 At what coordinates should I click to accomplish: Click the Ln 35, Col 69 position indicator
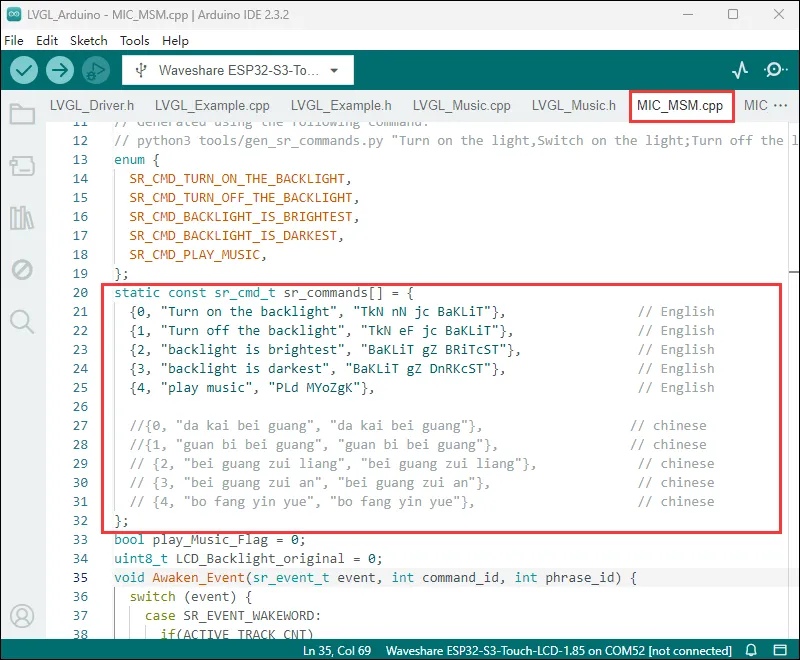coord(337,651)
